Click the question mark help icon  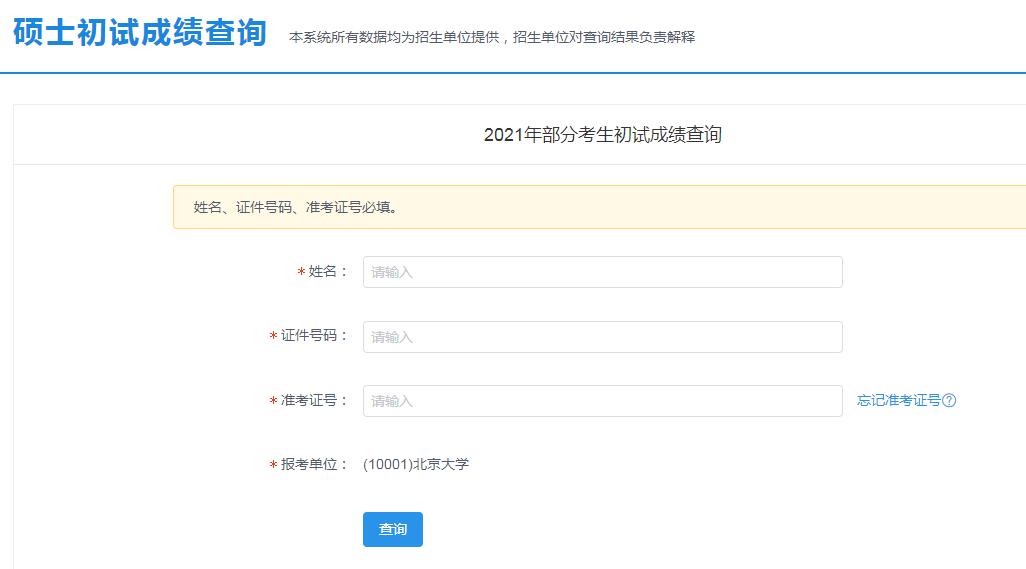950,401
